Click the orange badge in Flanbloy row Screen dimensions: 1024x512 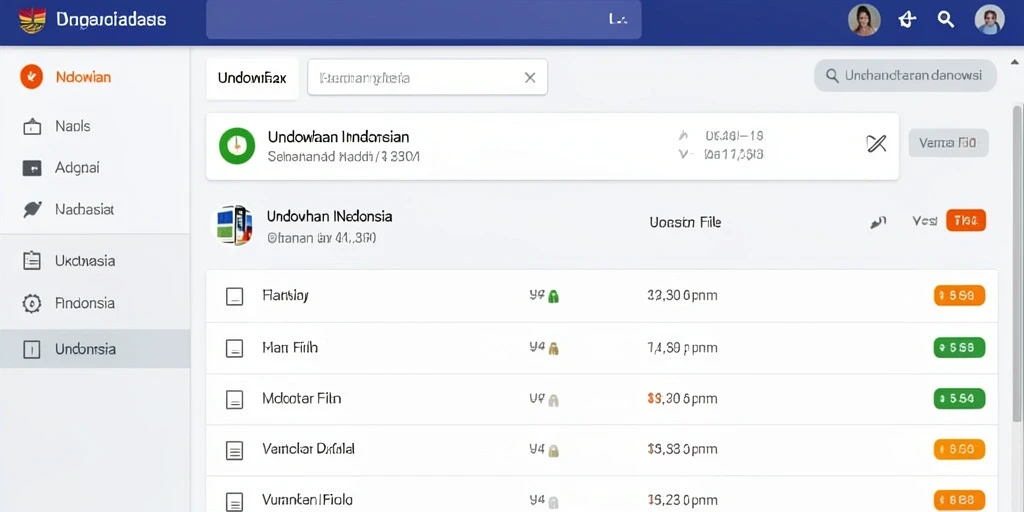[959, 296]
